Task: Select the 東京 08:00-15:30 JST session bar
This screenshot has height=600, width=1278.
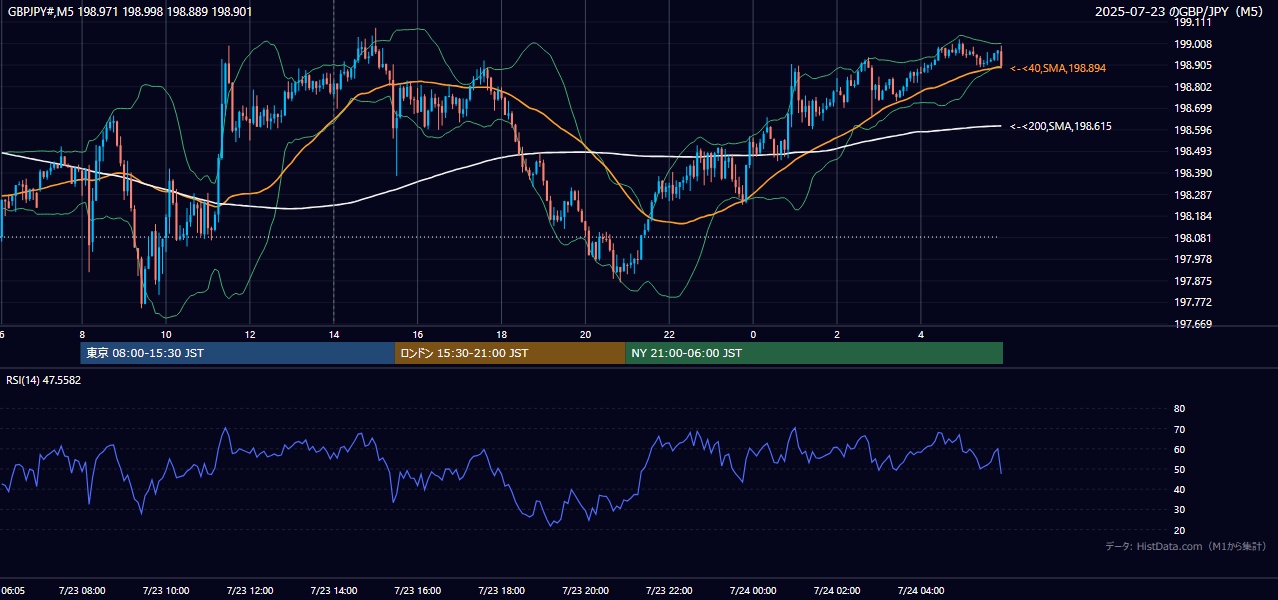Action: (238, 353)
